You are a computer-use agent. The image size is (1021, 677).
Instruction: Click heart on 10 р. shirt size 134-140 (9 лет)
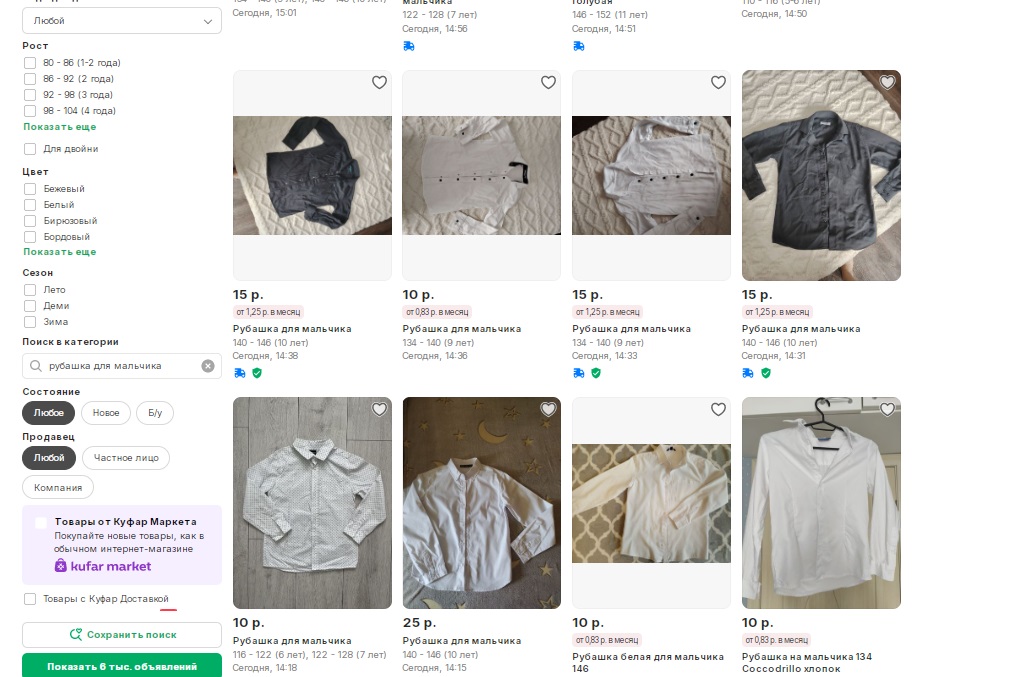(x=548, y=83)
